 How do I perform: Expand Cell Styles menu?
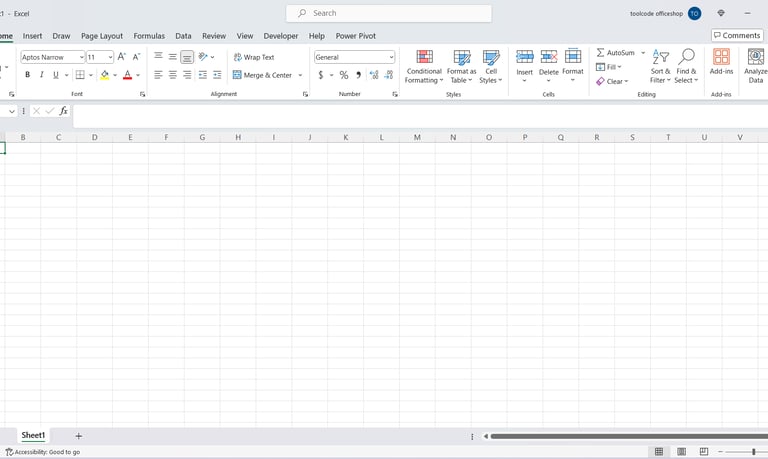pos(491,75)
